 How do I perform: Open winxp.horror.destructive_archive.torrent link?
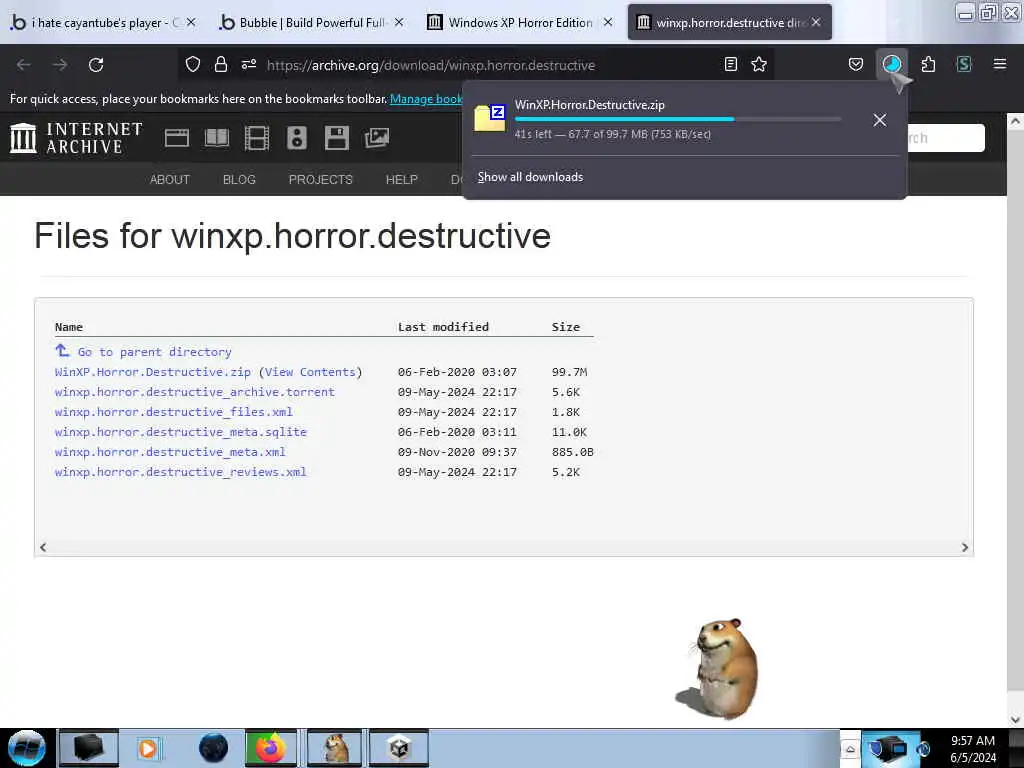pos(195,392)
